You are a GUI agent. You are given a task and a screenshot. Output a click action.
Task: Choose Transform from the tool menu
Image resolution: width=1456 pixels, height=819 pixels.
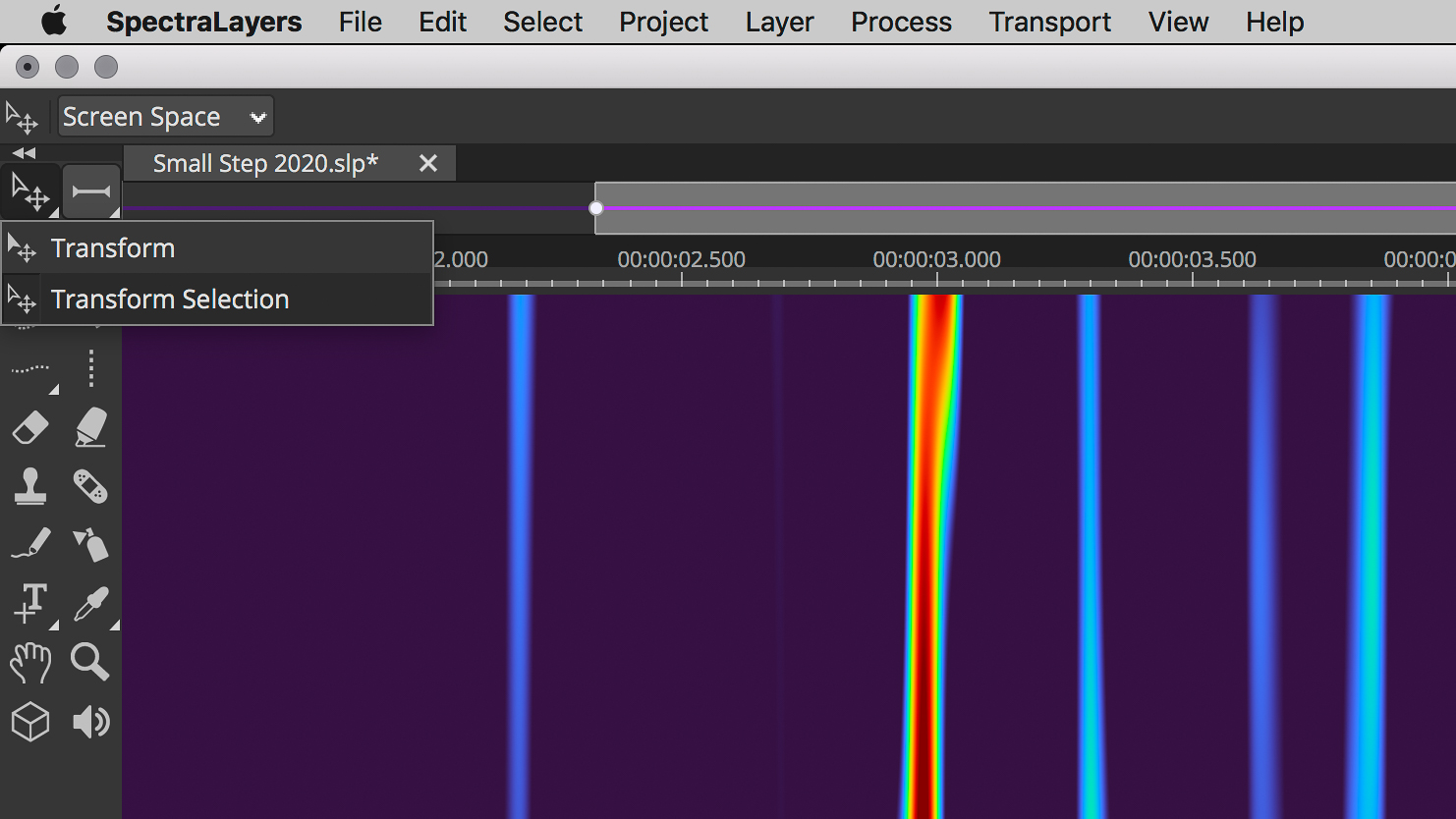113,247
